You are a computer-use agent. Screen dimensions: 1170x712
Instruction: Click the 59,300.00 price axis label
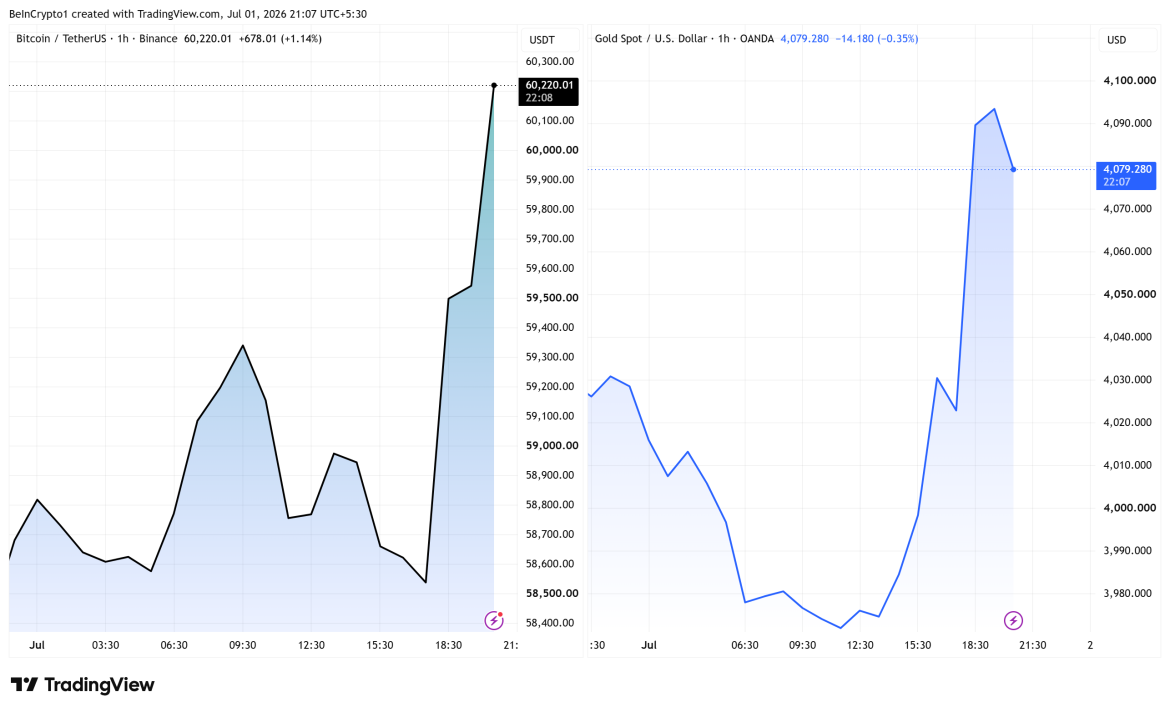[550, 357]
